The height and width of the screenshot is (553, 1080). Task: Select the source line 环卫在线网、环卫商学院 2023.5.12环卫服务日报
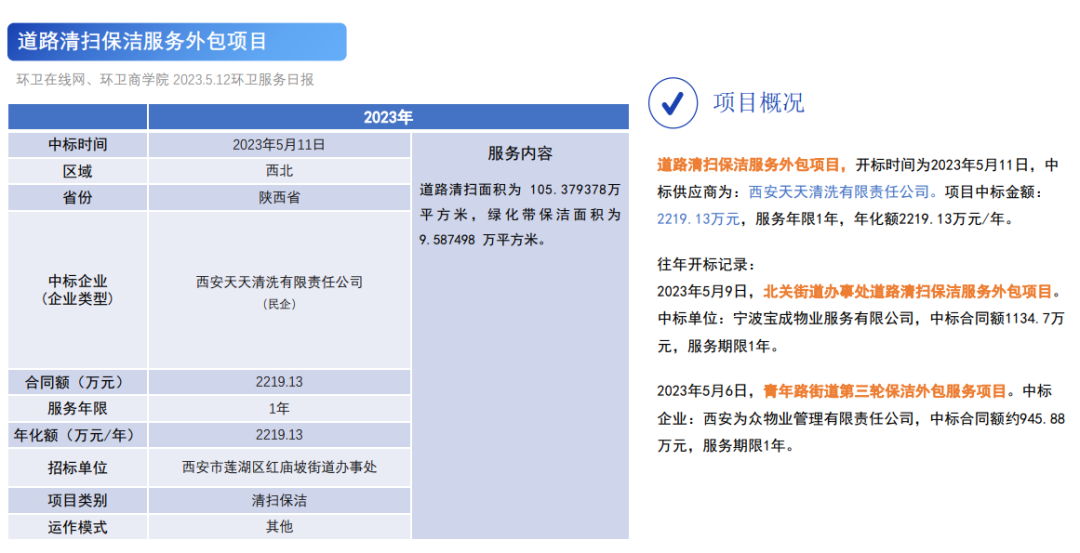(165, 80)
